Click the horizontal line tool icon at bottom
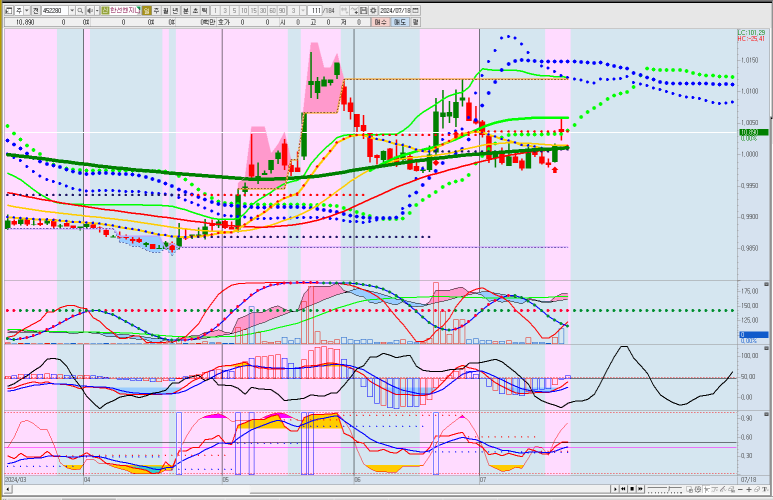 point(715,489)
